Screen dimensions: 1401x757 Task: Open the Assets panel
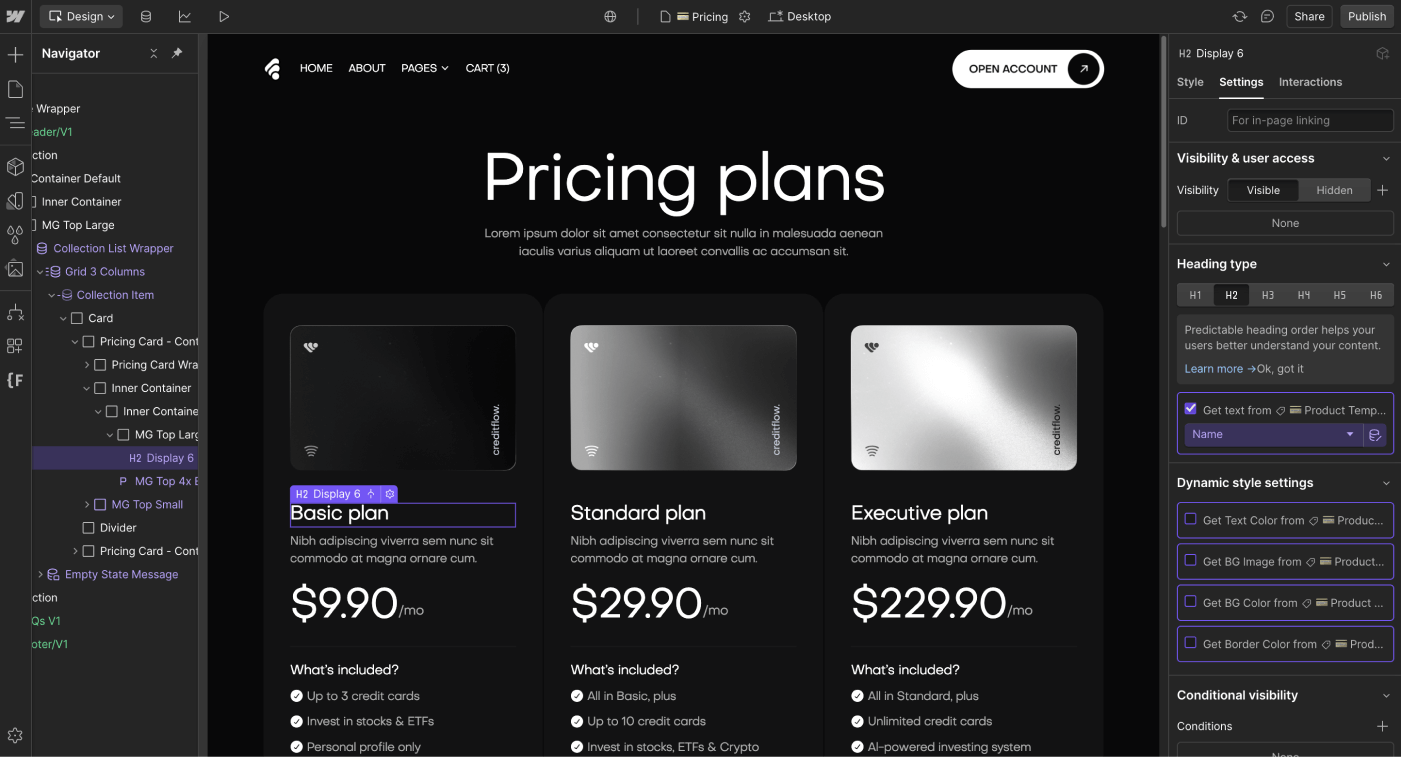coord(15,268)
